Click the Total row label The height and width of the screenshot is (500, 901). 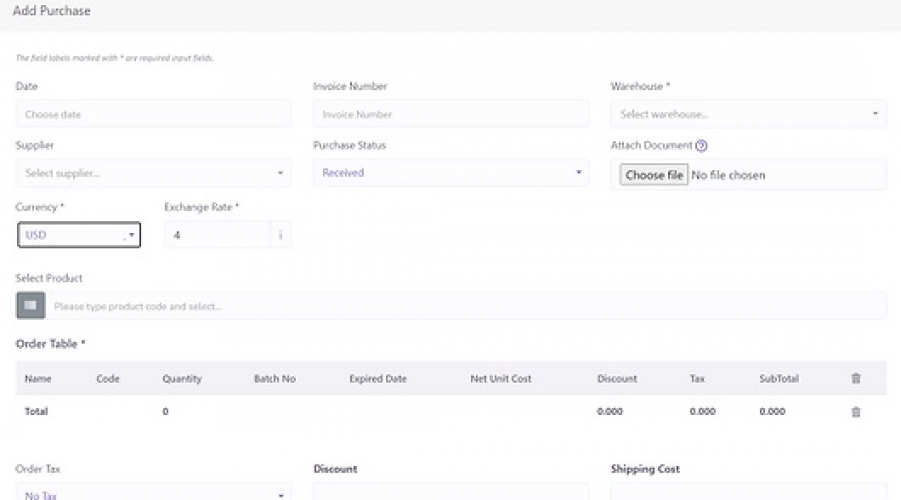tap(36, 411)
